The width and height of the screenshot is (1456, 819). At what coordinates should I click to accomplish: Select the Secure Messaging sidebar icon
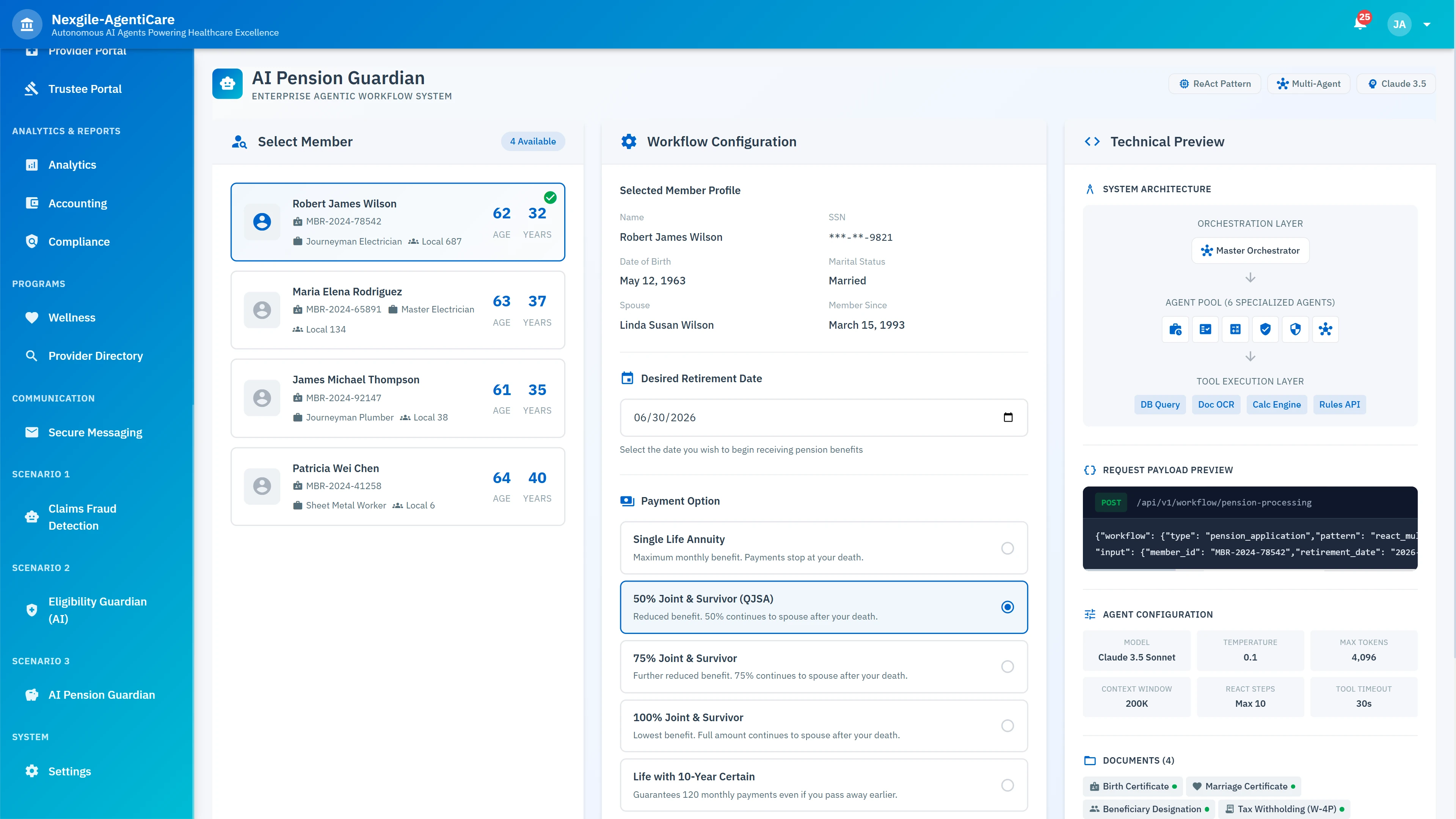coord(31,432)
